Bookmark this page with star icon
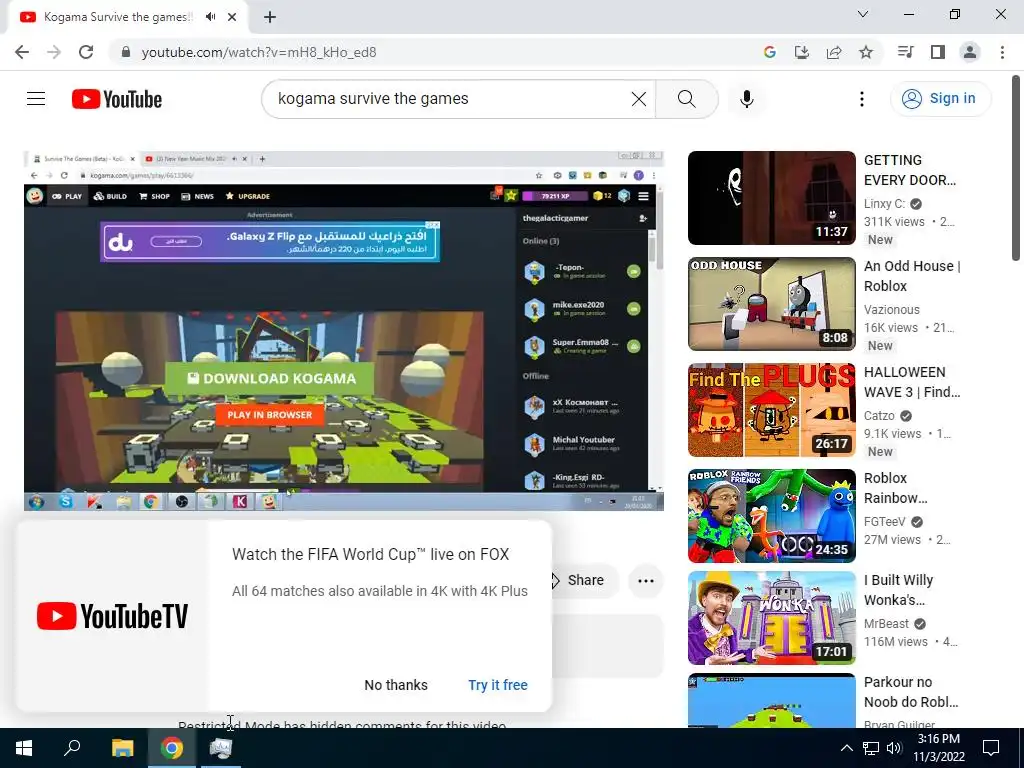Image resolution: width=1024 pixels, height=768 pixels. (x=866, y=52)
